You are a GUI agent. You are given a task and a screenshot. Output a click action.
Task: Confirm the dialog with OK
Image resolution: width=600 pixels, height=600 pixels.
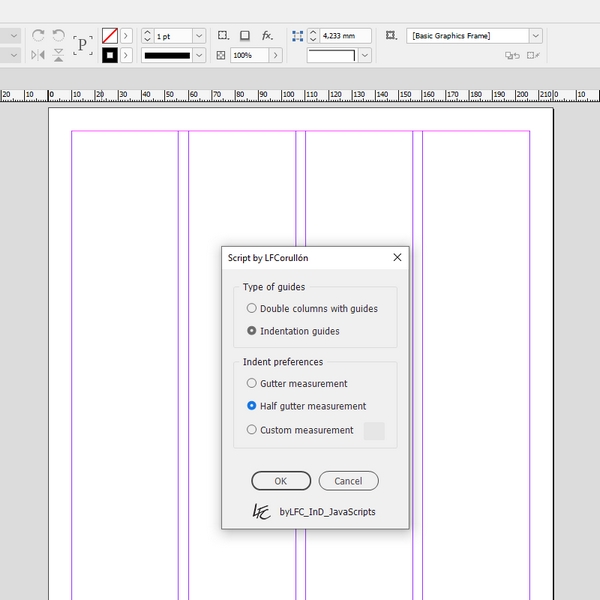click(x=281, y=481)
